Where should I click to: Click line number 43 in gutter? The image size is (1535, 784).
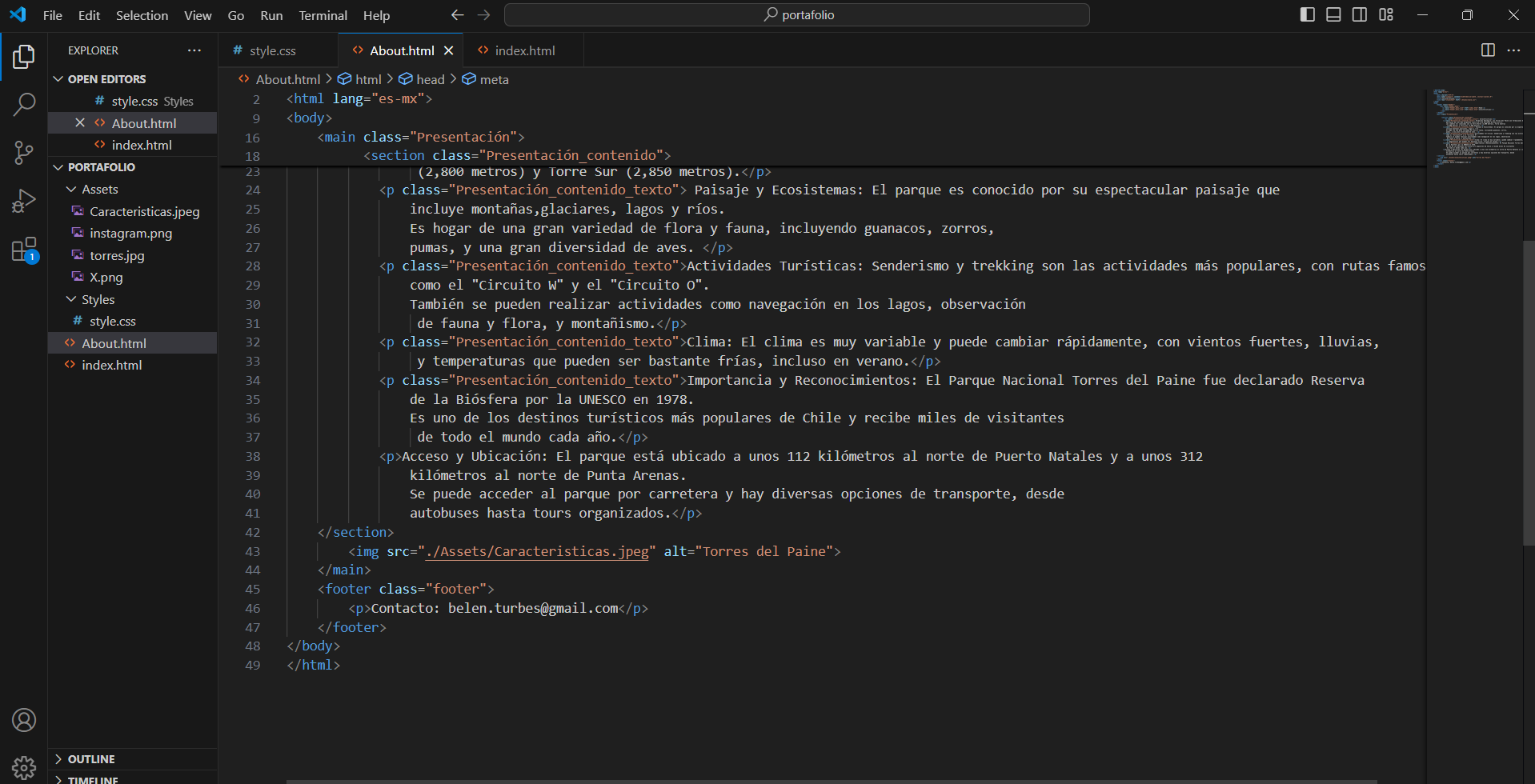252,551
